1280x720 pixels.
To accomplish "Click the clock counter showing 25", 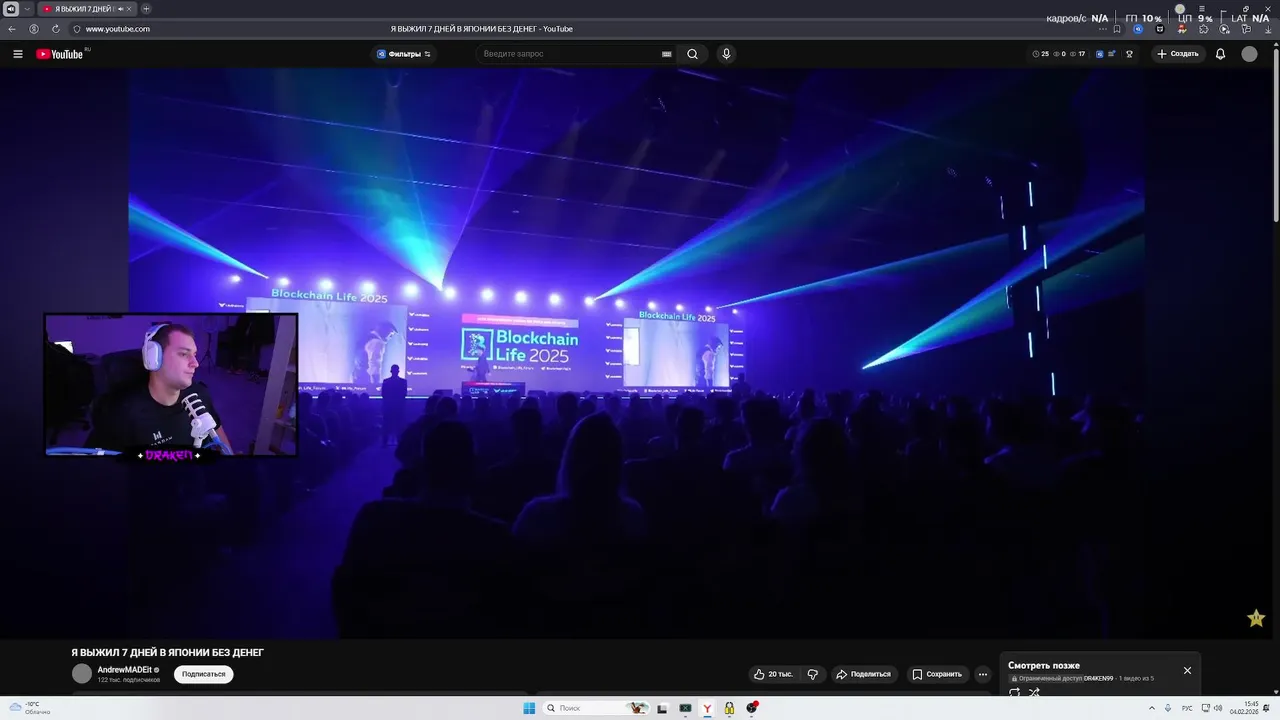I will (x=1041, y=54).
